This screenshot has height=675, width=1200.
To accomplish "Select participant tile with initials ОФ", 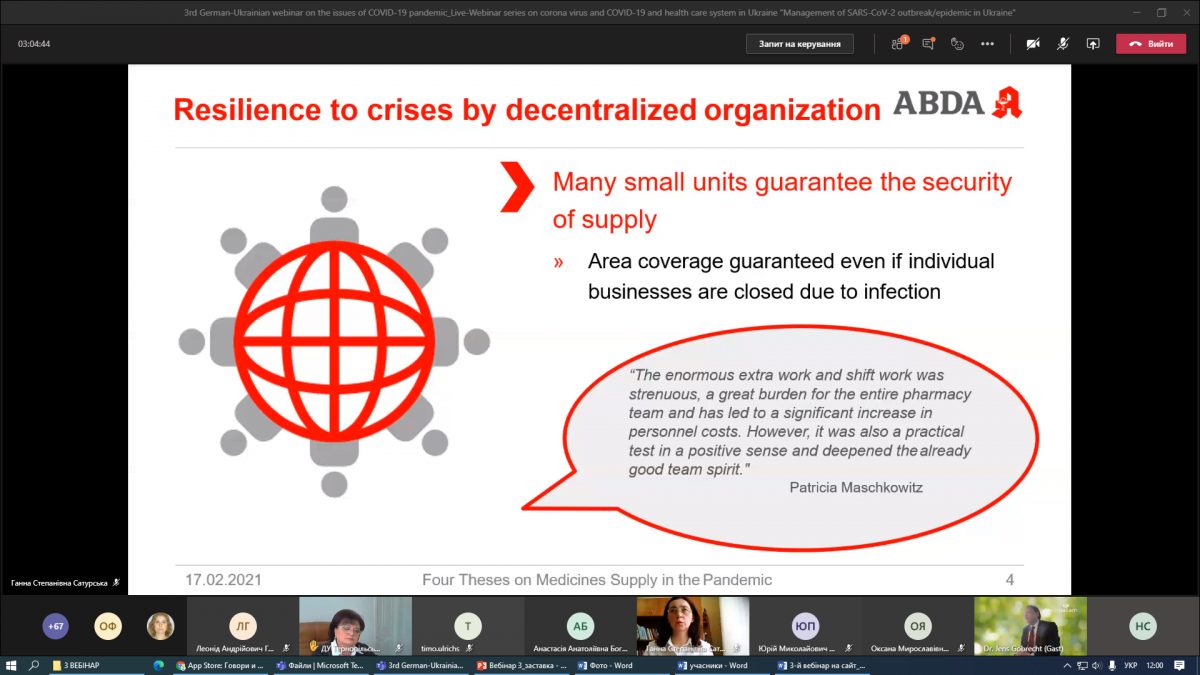I will 108,627.
